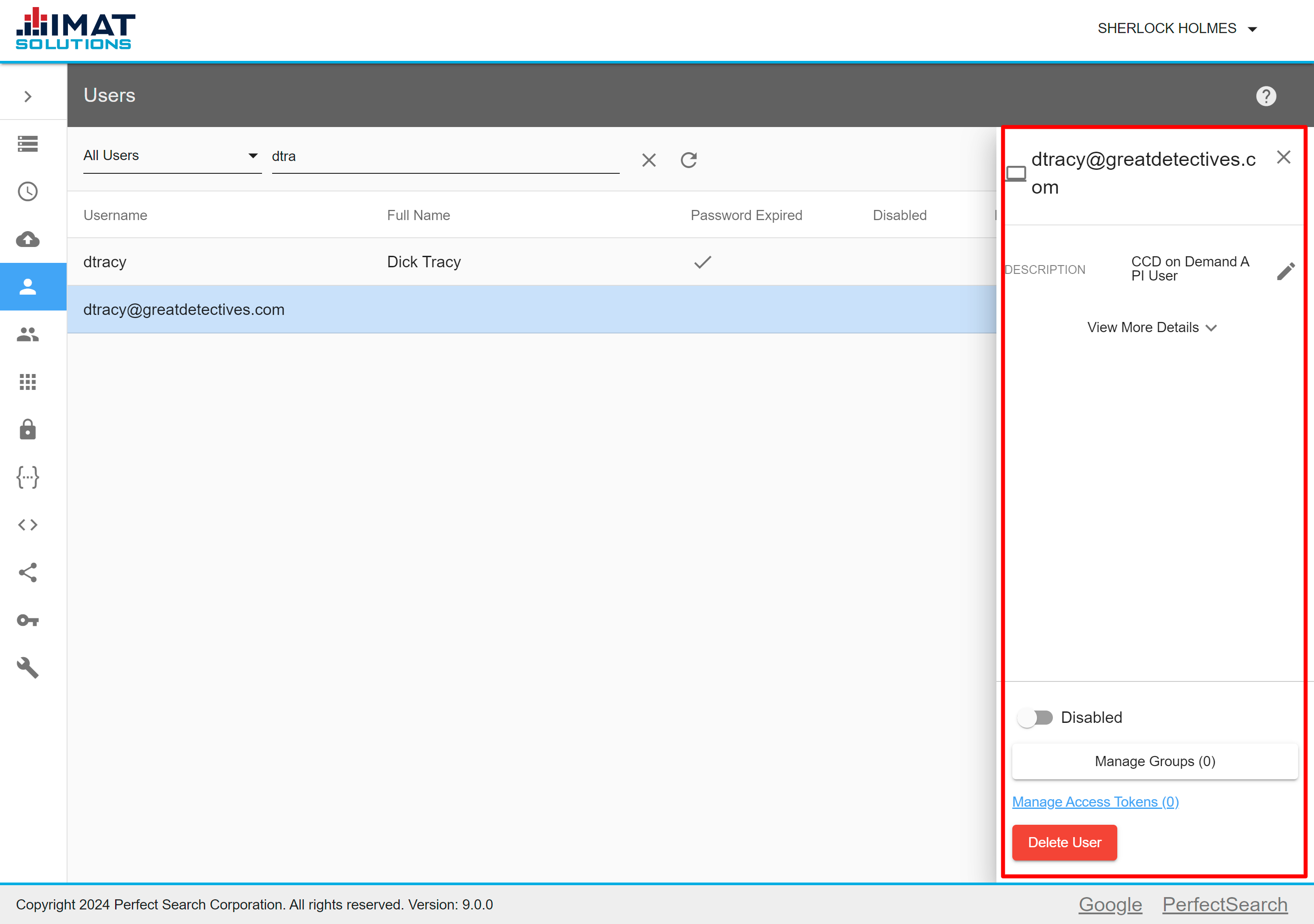Viewport: 1314px width, 924px height.
Task: Expand View More Details
Action: (1152, 328)
